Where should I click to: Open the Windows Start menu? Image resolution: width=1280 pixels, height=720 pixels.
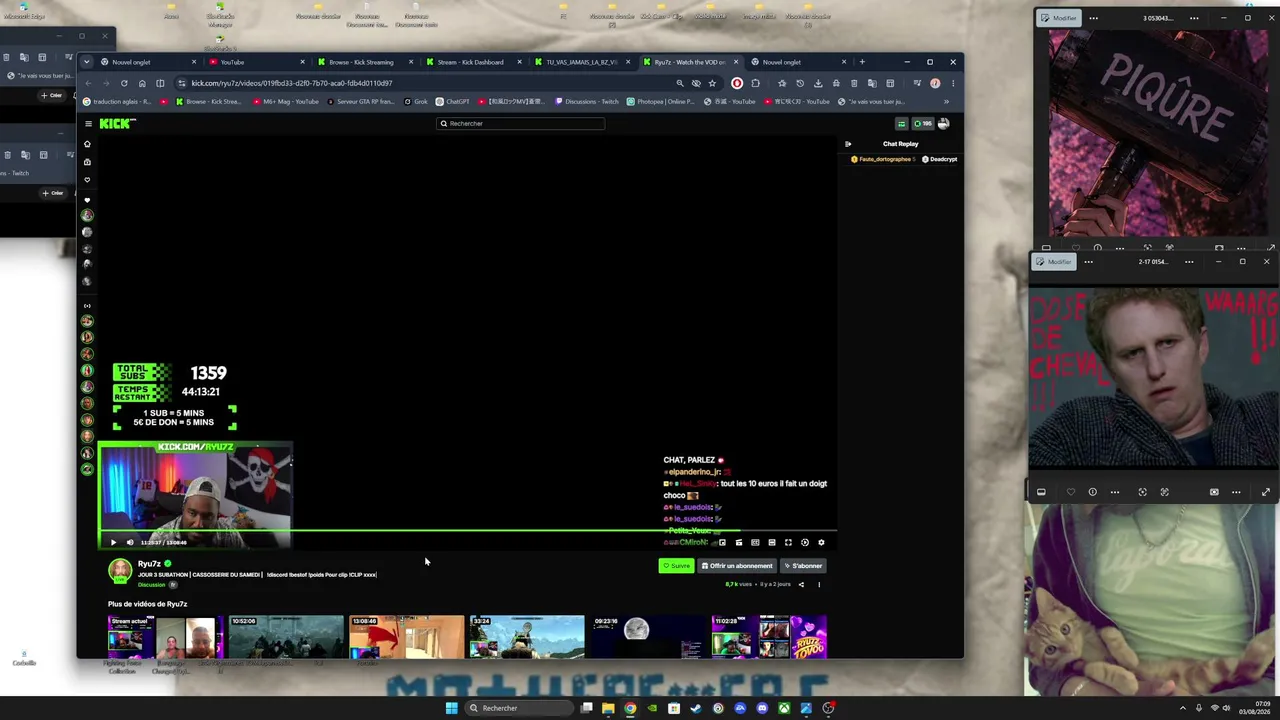pos(451,708)
